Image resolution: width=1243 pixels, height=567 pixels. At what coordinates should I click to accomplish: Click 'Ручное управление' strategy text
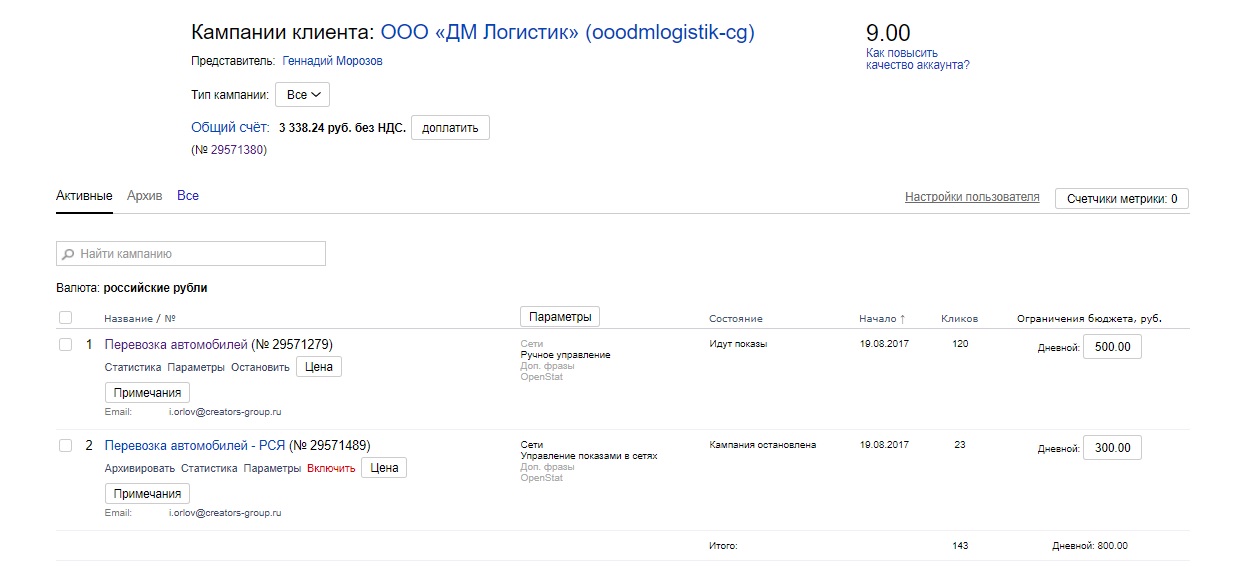(565, 355)
